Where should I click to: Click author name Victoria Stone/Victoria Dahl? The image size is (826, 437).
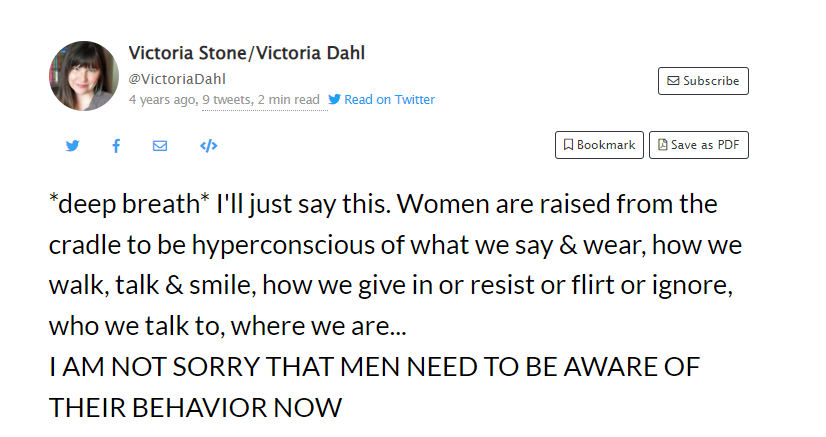[x=247, y=54]
